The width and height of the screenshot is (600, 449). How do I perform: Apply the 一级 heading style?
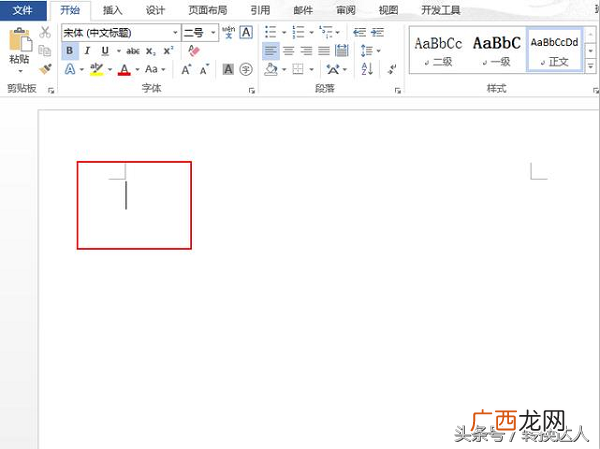[x=497, y=50]
